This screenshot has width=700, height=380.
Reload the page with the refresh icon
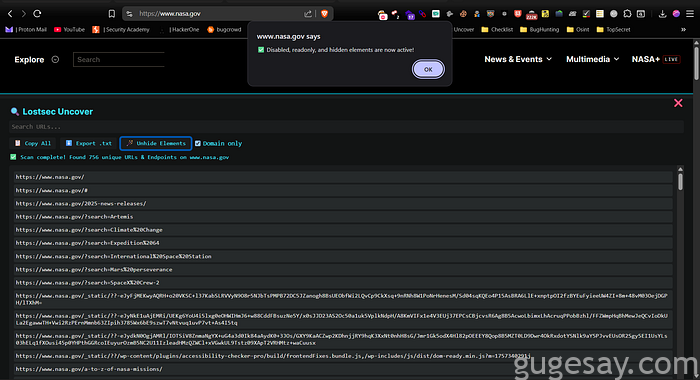coord(38,14)
